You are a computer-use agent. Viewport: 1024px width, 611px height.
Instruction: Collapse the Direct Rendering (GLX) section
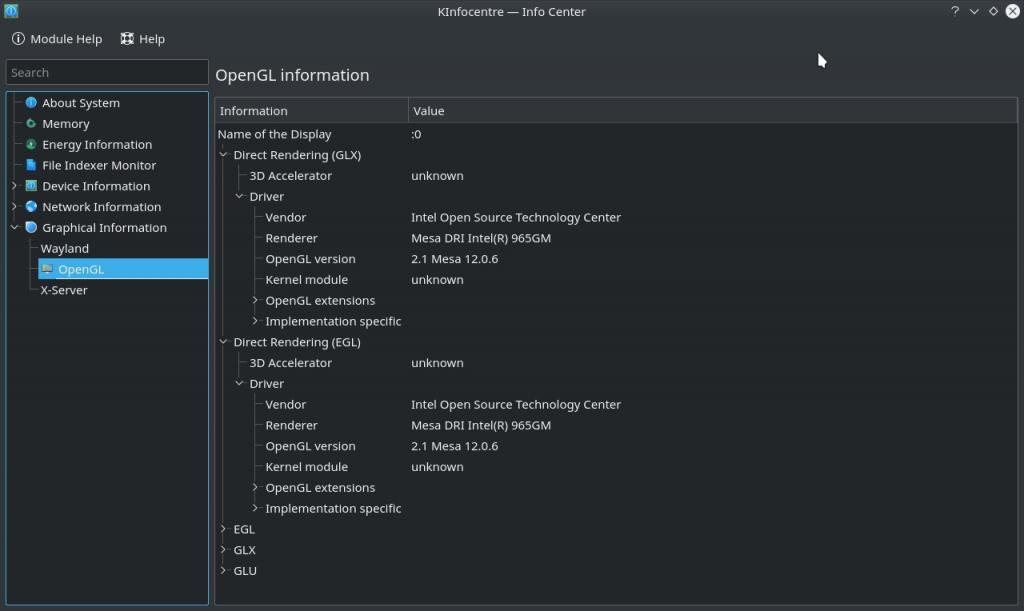coord(224,155)
